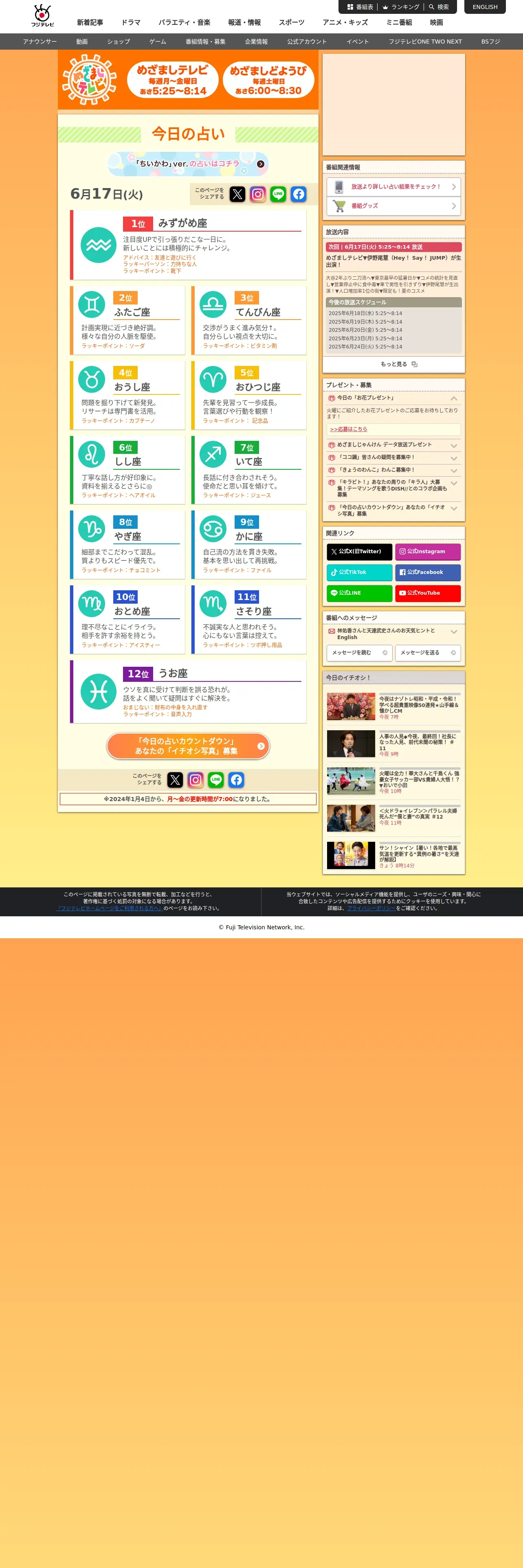523x1568 pixels.
Task: Open フジテレビONE TWO NEXT subnav item
Action: tap(426, 42)
